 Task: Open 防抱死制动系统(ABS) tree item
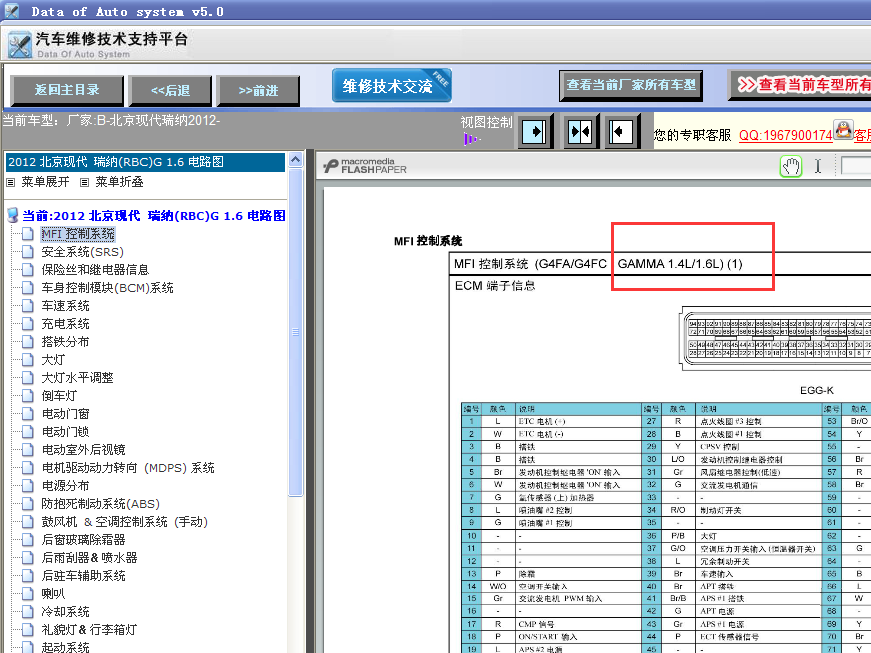(101, 504)
